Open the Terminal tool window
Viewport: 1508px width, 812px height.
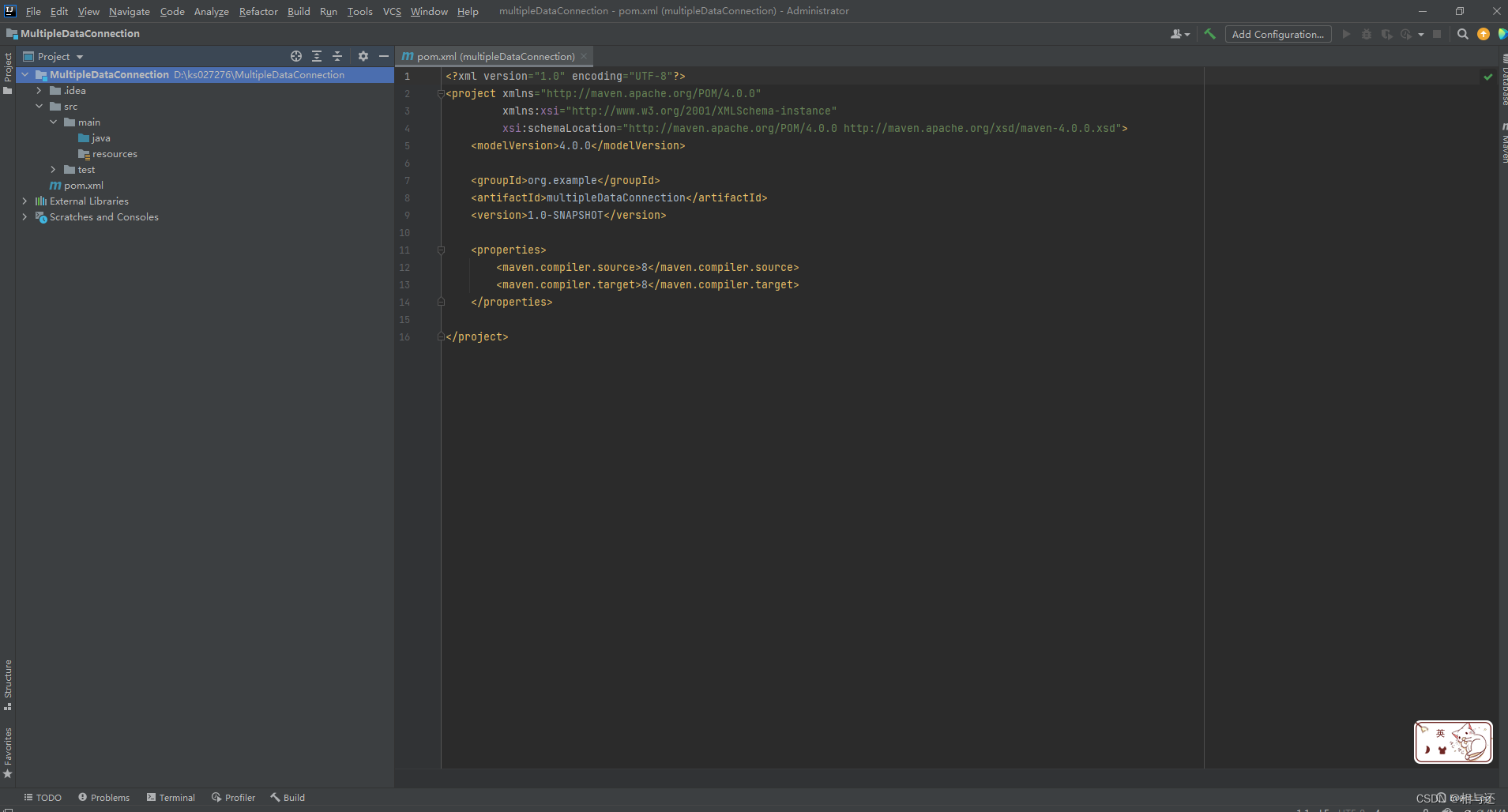click(171, 798)
